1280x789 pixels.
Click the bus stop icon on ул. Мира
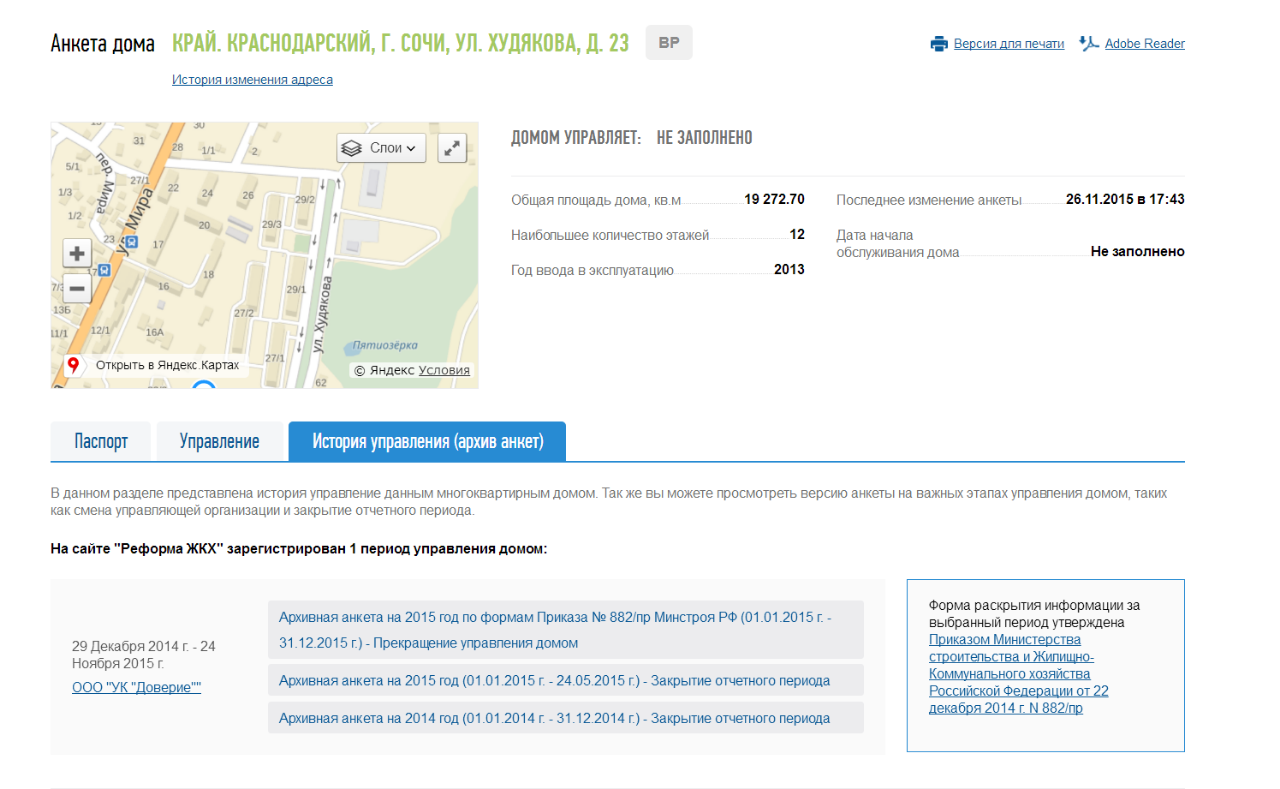[x=103, y=270]
